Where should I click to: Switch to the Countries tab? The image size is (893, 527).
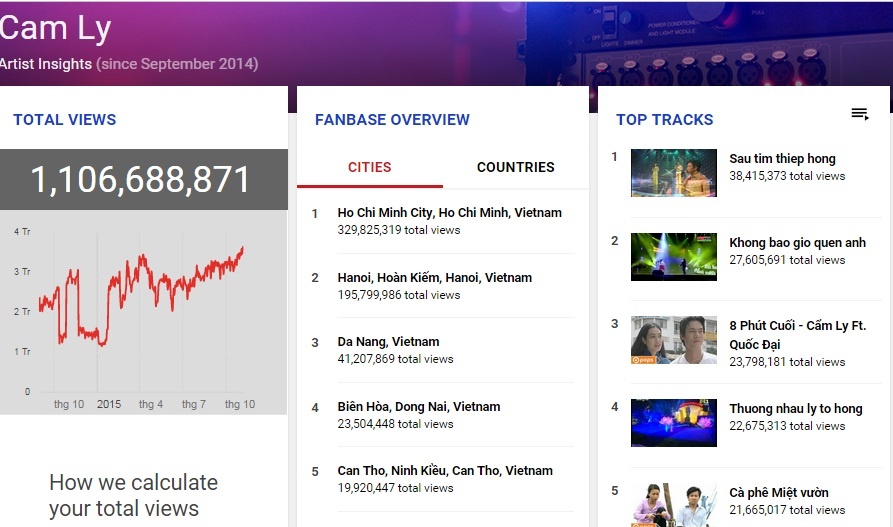point(515,167)
